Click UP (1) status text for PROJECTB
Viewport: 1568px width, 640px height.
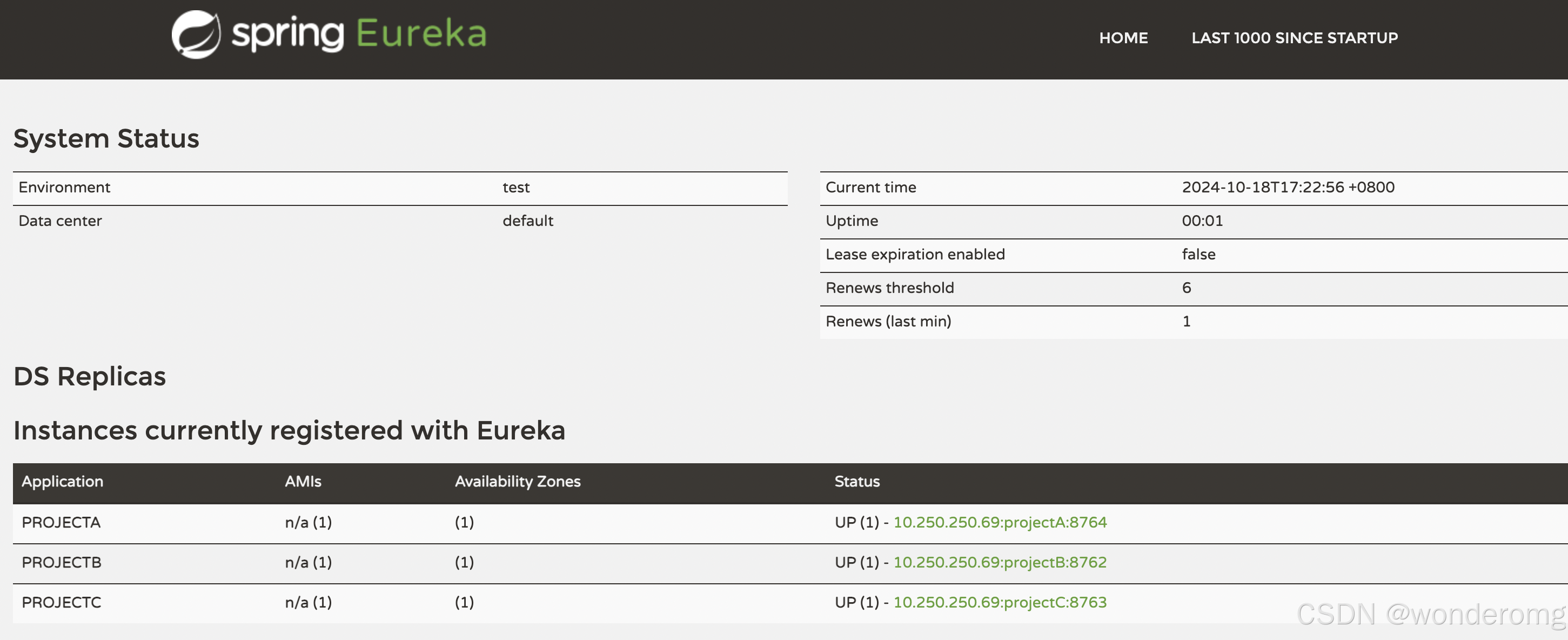tap(856, 563)
